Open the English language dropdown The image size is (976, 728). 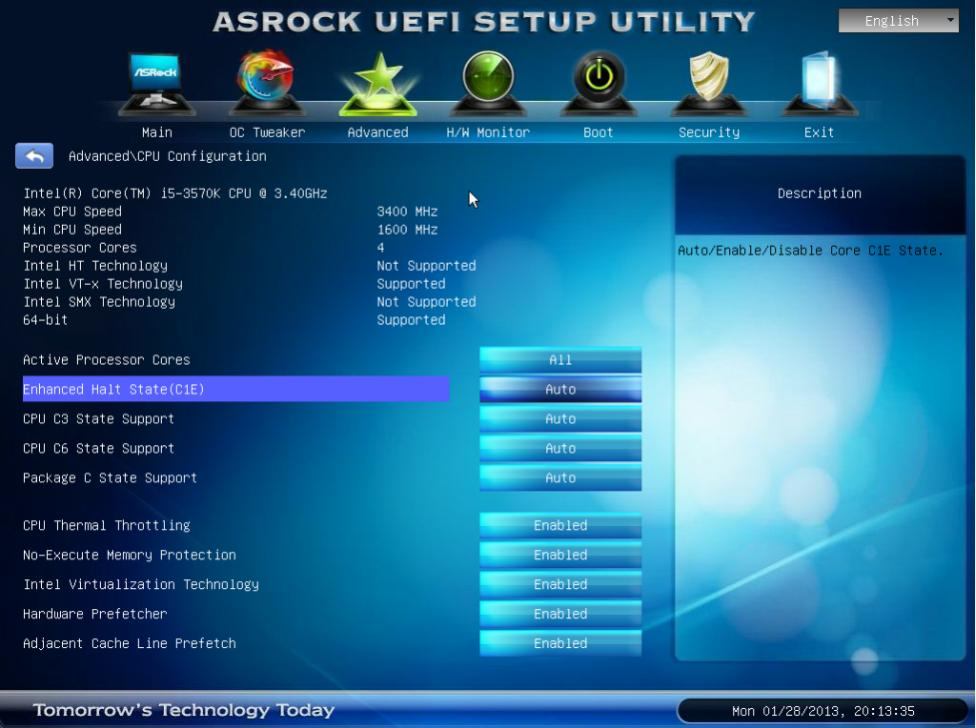898,21
